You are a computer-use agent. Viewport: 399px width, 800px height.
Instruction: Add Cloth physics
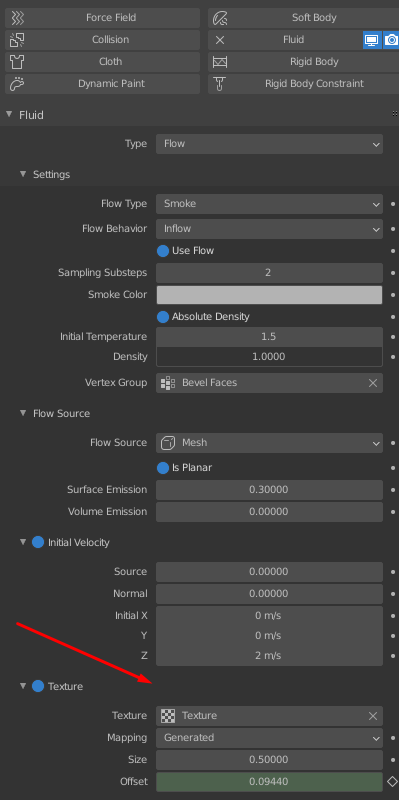[103, 62]
